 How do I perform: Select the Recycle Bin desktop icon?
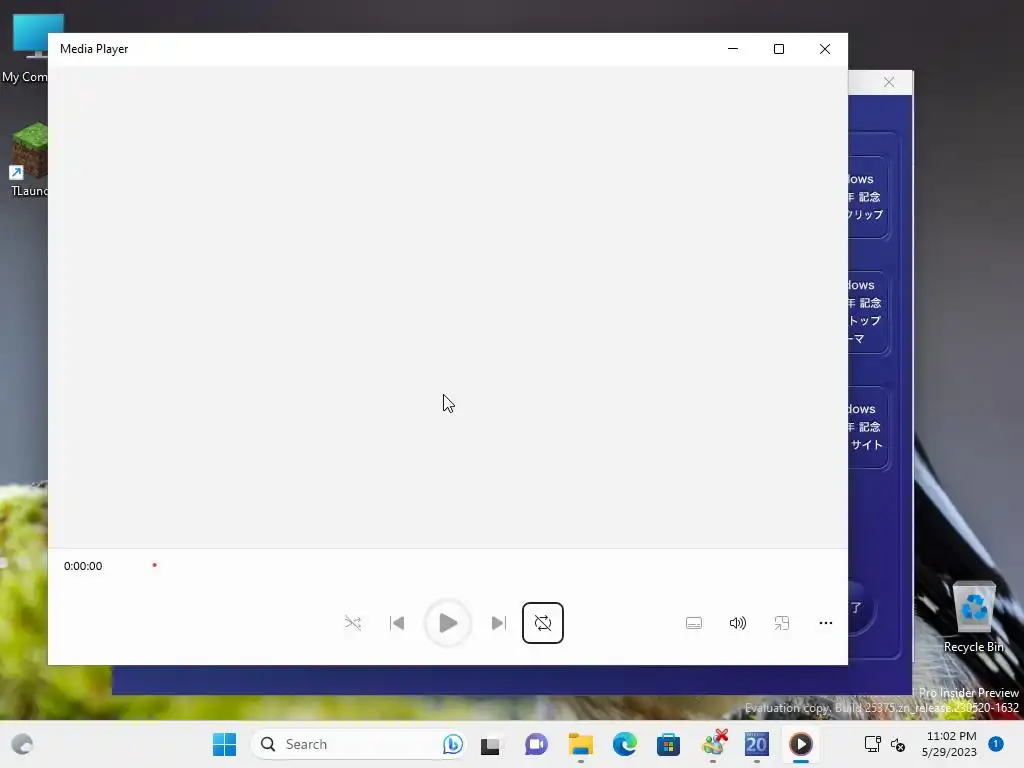pos(973,616)
